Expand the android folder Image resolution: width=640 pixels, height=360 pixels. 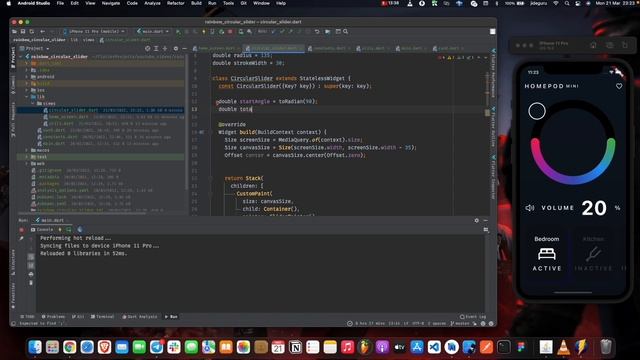point(27,77)
